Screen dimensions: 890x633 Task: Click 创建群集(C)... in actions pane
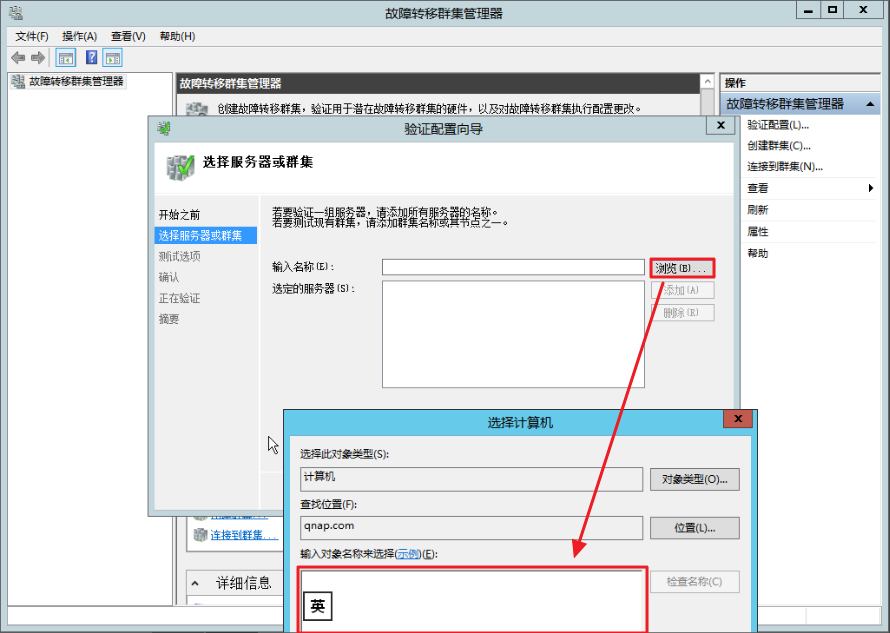click(779, 146)
